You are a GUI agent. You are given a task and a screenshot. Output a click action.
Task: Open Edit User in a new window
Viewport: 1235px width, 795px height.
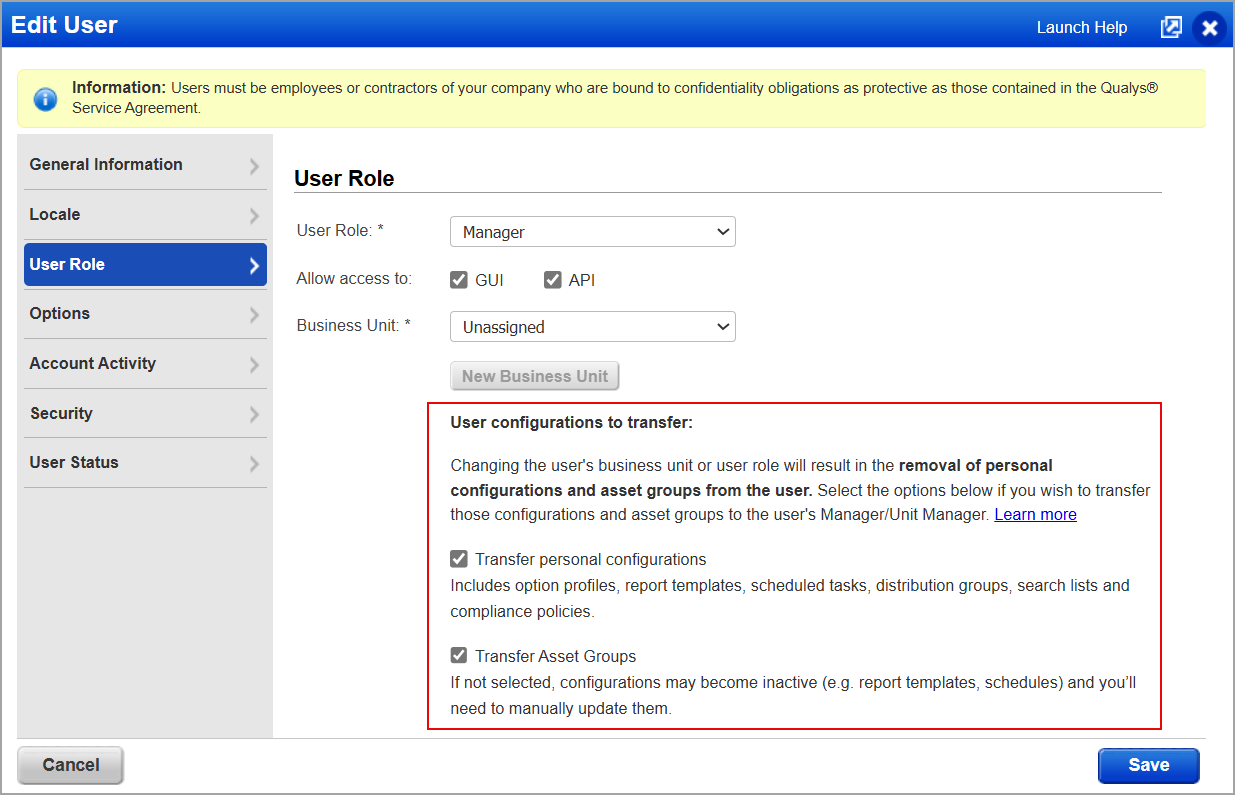(1171, 27)
